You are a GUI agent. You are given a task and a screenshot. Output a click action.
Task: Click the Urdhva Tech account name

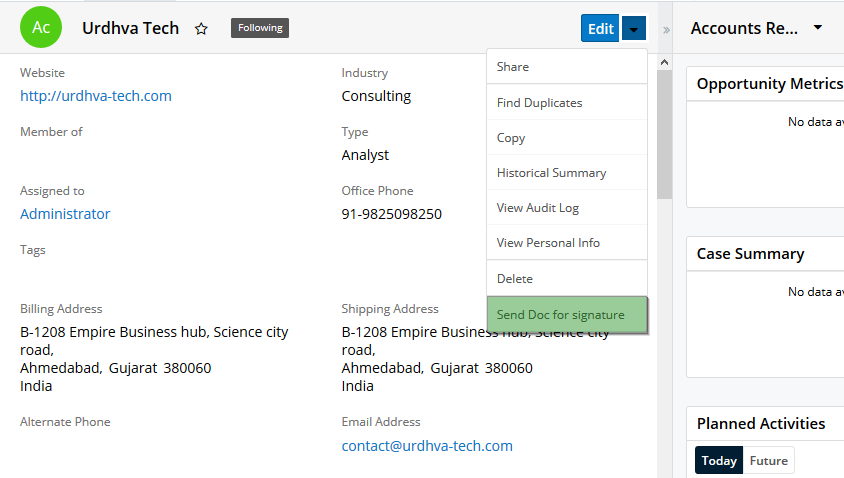click(x=130, y=28)
